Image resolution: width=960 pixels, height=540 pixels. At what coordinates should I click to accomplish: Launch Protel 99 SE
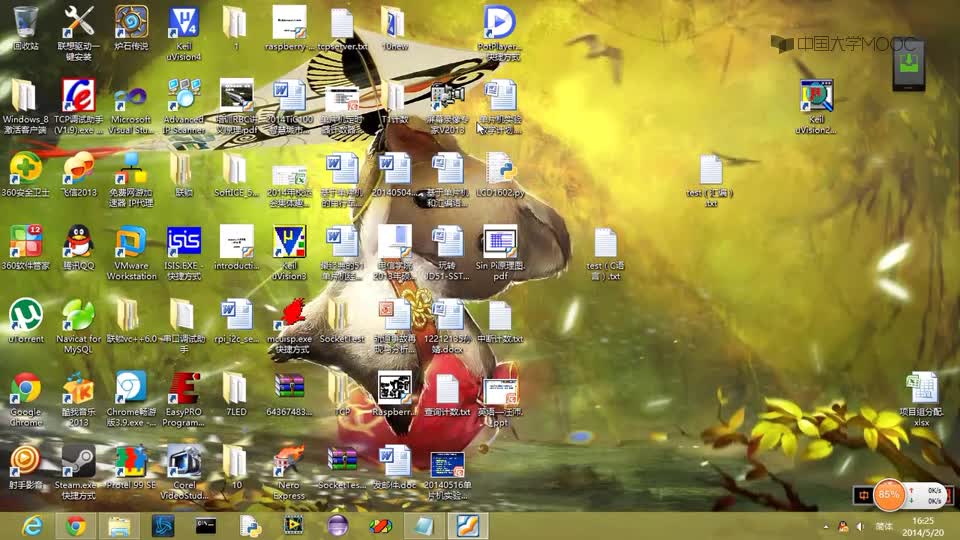click(x=131, y=467)
